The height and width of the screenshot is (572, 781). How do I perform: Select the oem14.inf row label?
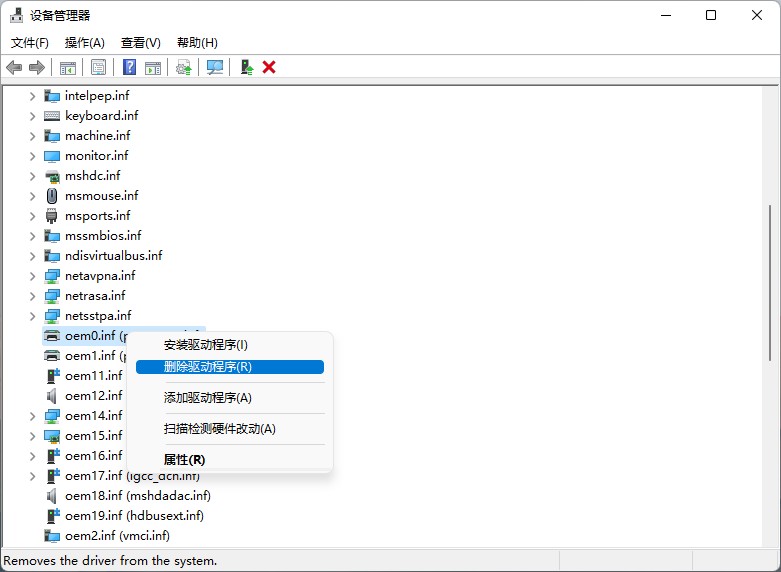click(x=94, y=416)
